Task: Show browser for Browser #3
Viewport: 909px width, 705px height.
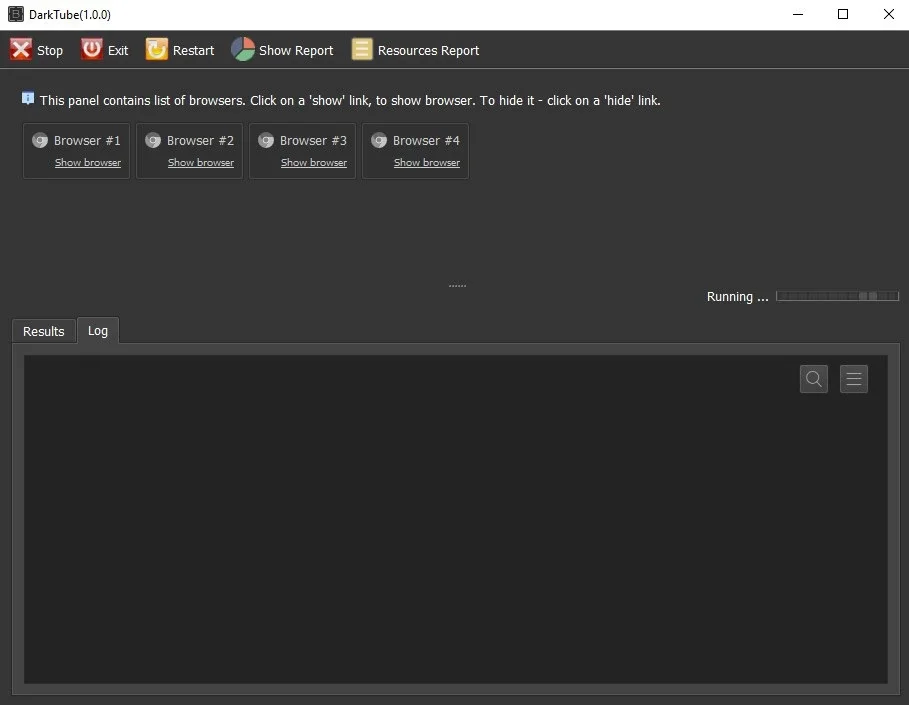Action: click(x=314, y=163)
